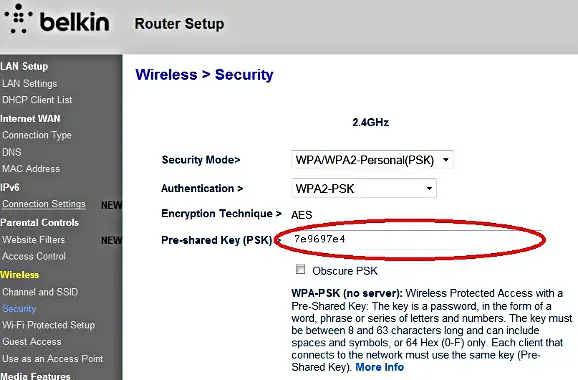Go to Guest Access settings
The width and height of the screenshot is (578, 380).
coord(31,342)
